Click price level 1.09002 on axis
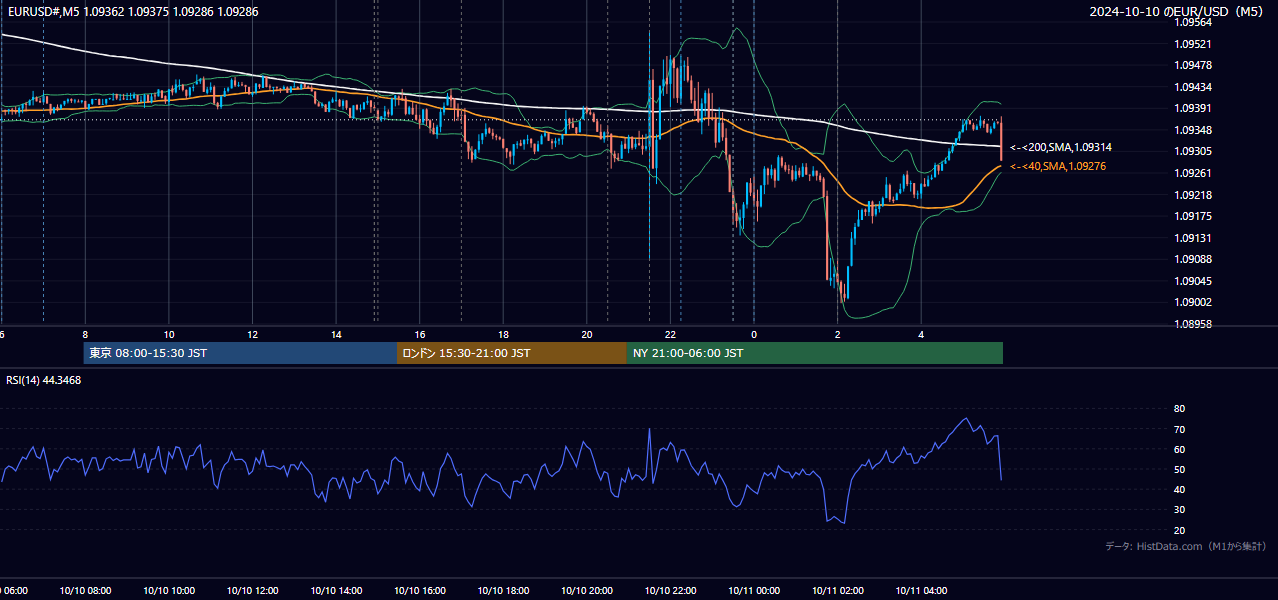Image resolution: width=1278 pixels, height=600 pixels. click(1192, 302)
